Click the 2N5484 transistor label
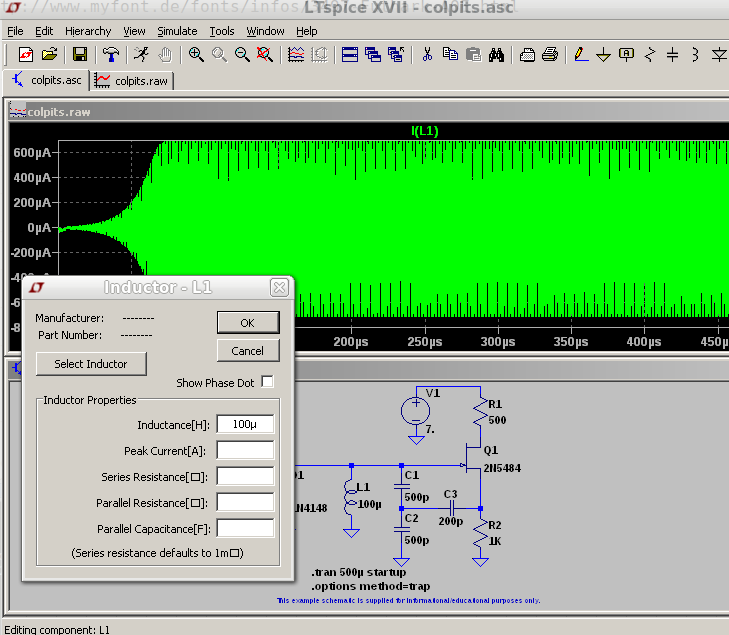The width and height of the screenshot is (729, 635). (x=502, y=468)
